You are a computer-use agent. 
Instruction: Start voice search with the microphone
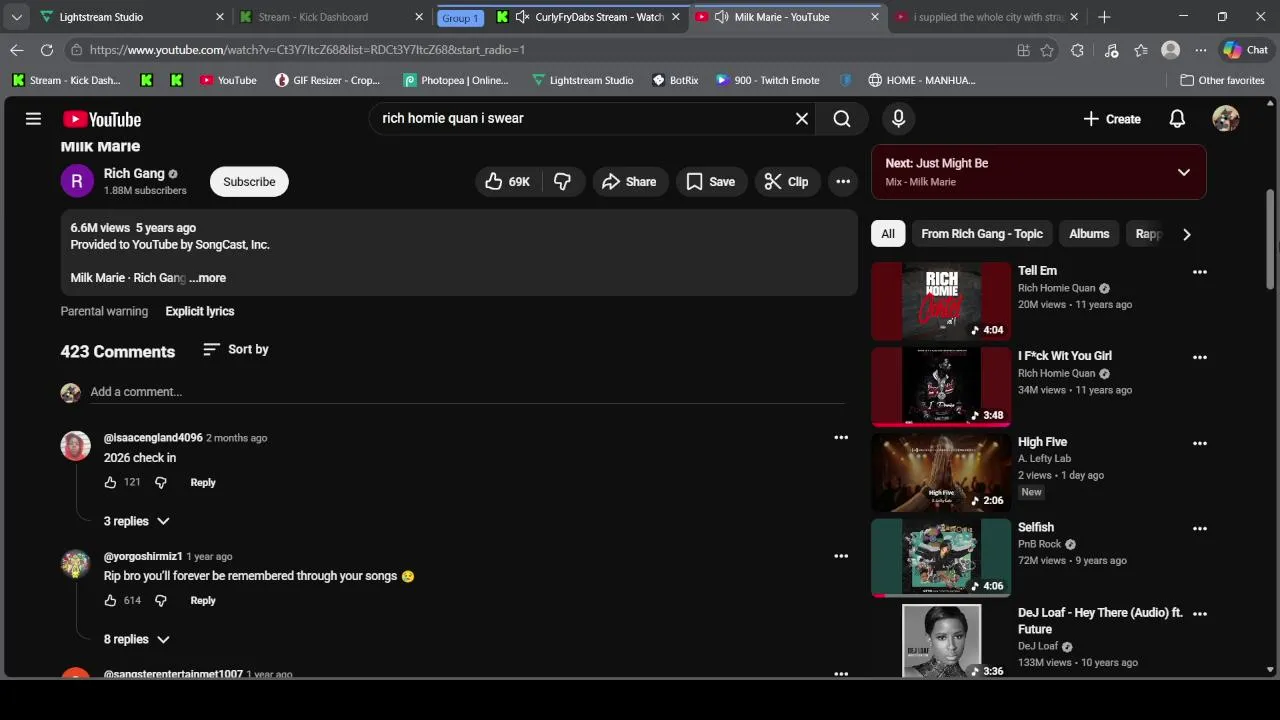(x=898, y=118)
